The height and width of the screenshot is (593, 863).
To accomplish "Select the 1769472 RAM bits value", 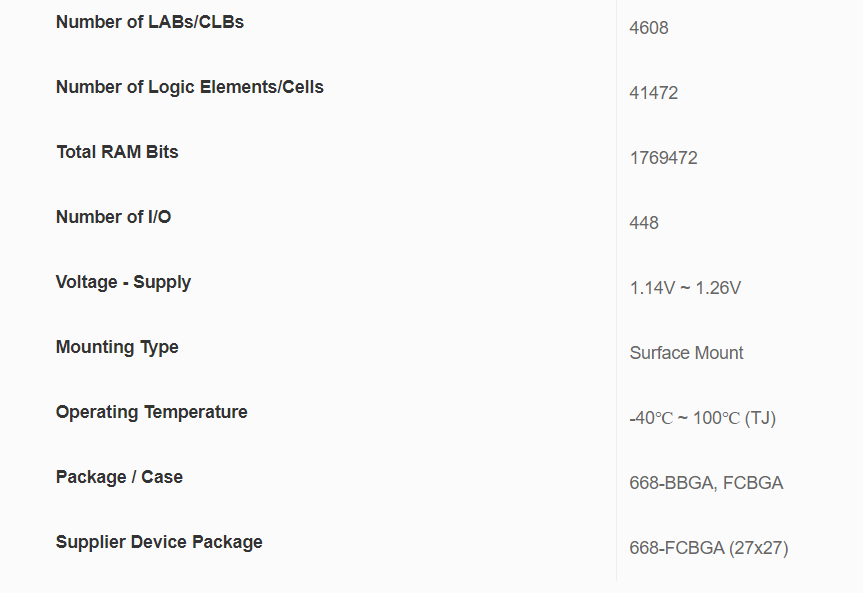I will click(x=663, y=158).
